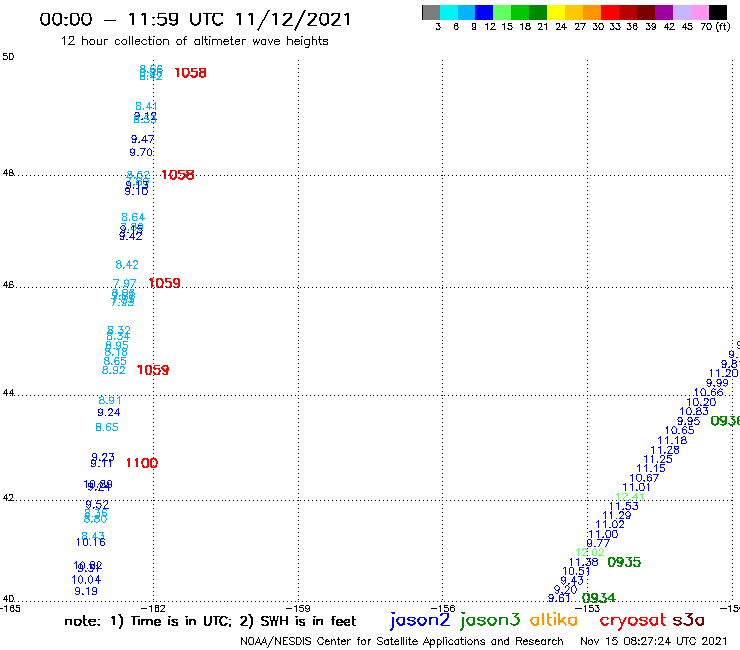Image resolution: width=740 pixels, height=650 pixels.
Task: Select the cyan swatch in the wave height legend
Action: click(x=449, y=12)
